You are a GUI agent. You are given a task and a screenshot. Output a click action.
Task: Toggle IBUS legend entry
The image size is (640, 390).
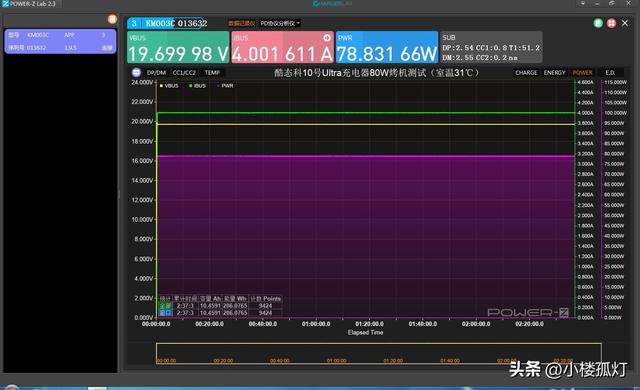198,86
